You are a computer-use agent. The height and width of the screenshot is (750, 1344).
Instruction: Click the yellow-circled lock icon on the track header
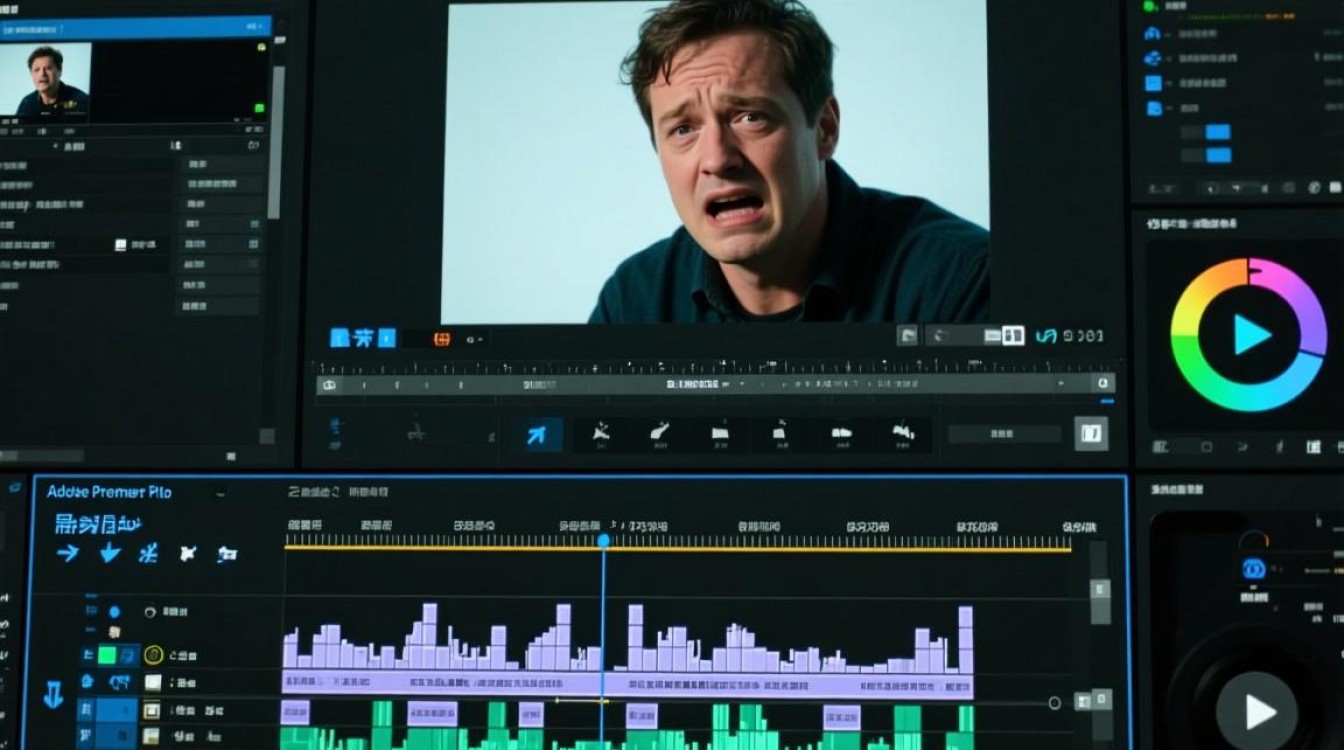(x=153, y=655)
